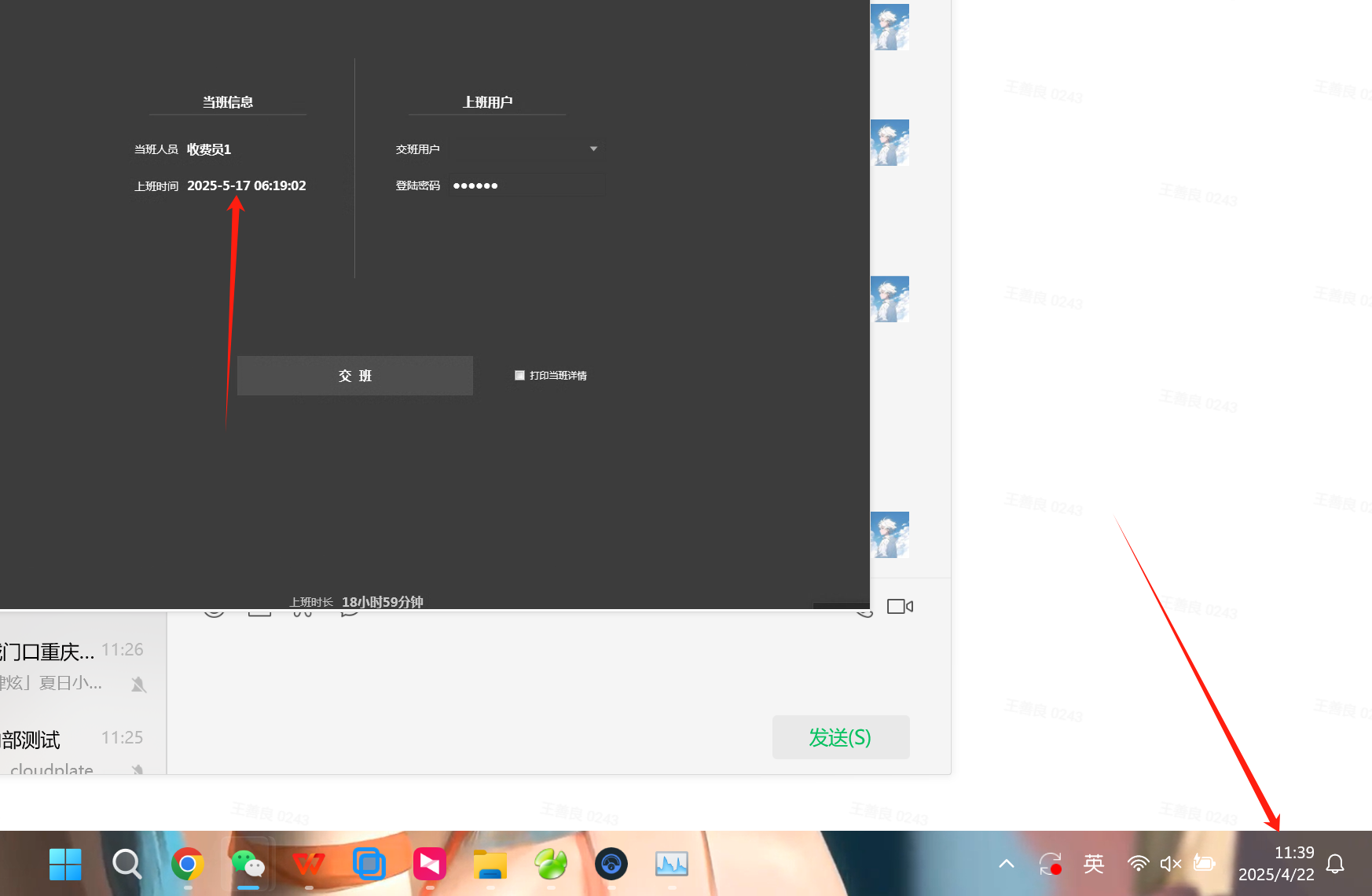Open the performance monitor taskbar app
1372x896 pixels.
(672, 865)
